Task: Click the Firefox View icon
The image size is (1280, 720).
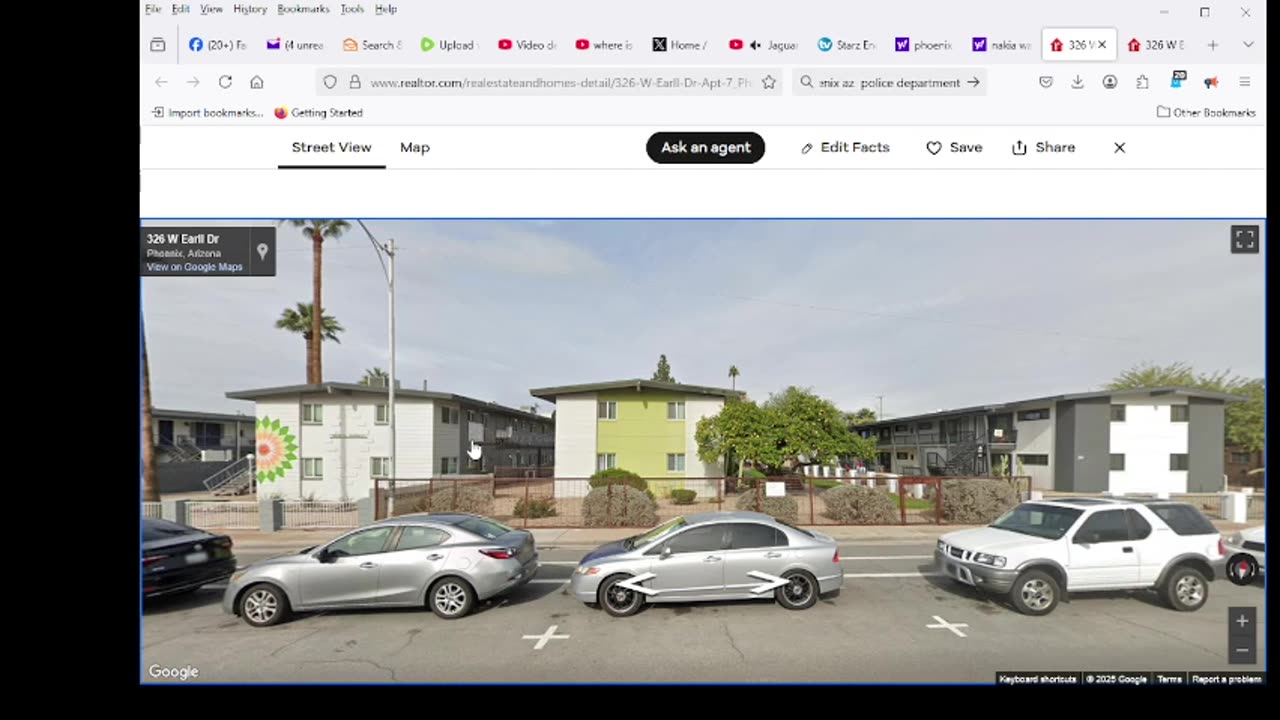Action: pyautogui.click(x=158, y=45)
